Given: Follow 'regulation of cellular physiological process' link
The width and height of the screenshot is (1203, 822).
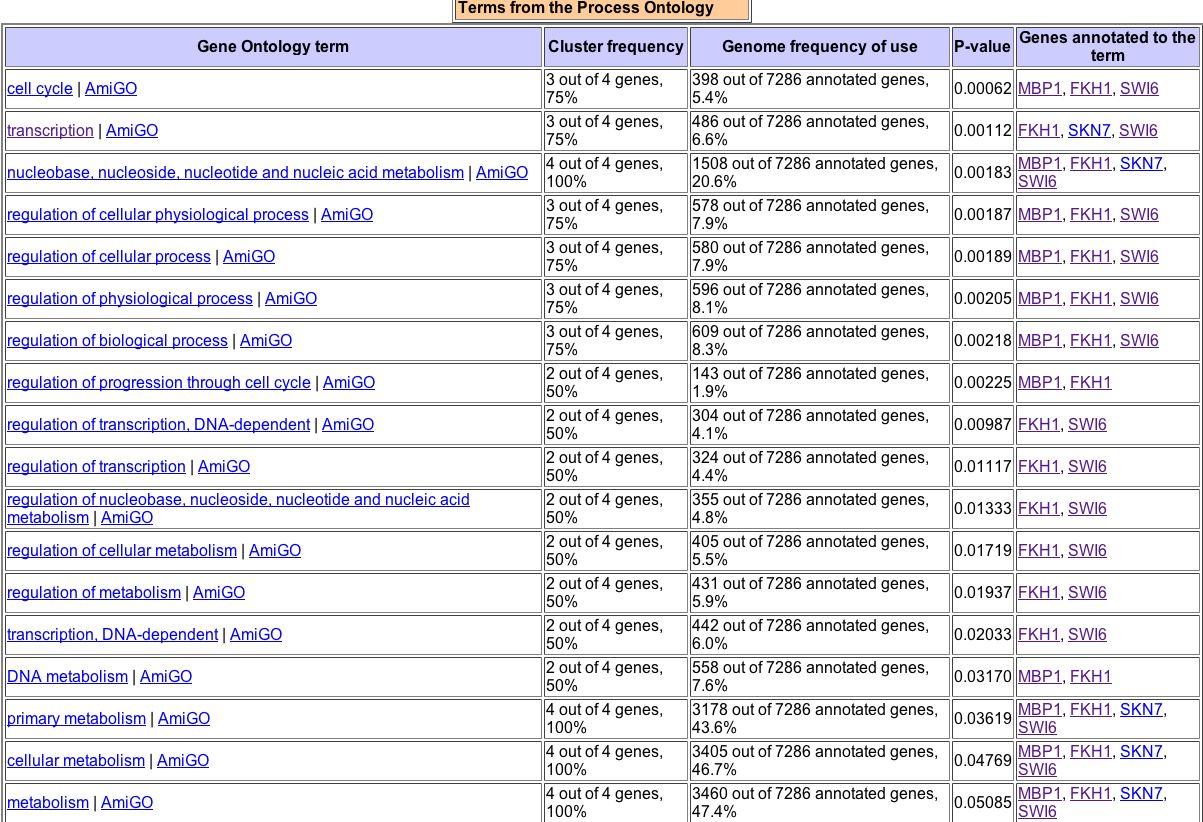Looking at the screenshot, I should (158, 215).
